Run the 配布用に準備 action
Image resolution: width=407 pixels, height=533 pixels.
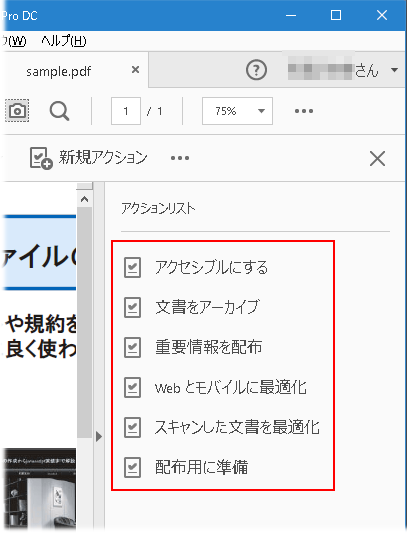[x=201, y=467]
